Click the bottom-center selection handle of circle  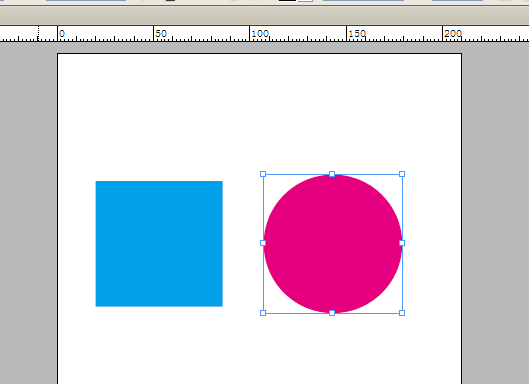click(332, 313)
